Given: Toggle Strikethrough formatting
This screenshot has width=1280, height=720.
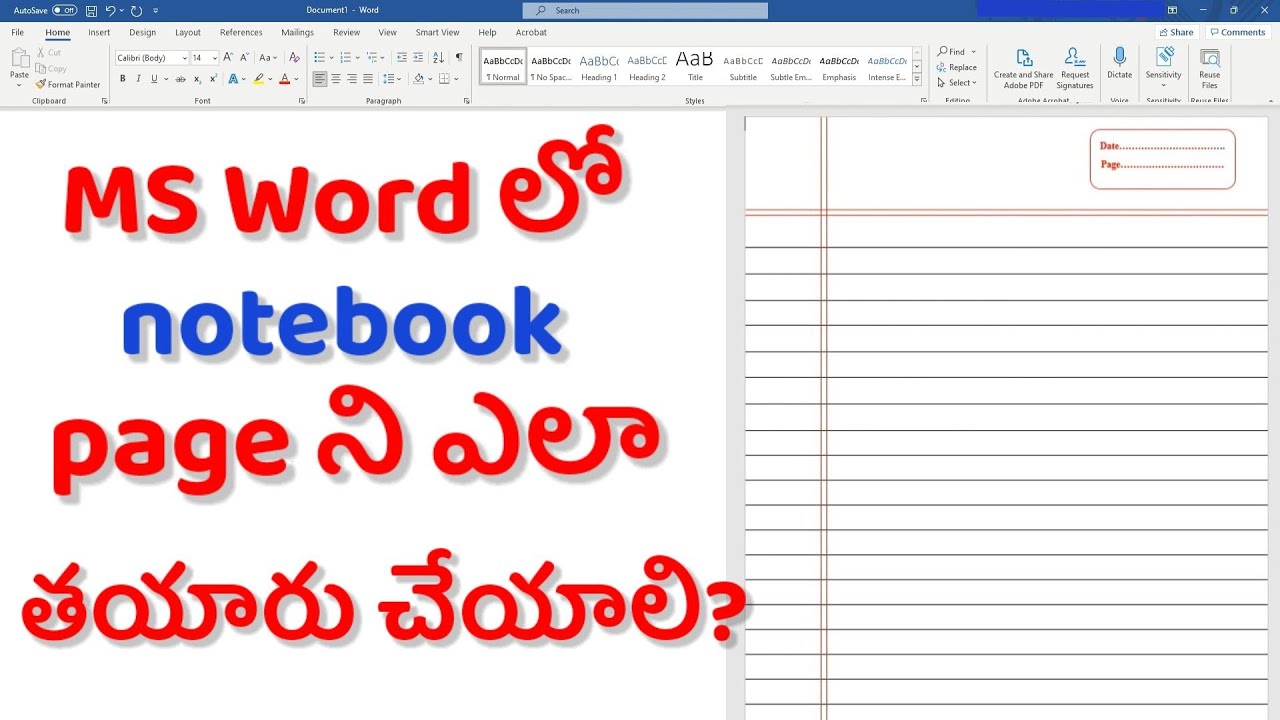Looking at the screenshot, I should (x=180, y=78).
